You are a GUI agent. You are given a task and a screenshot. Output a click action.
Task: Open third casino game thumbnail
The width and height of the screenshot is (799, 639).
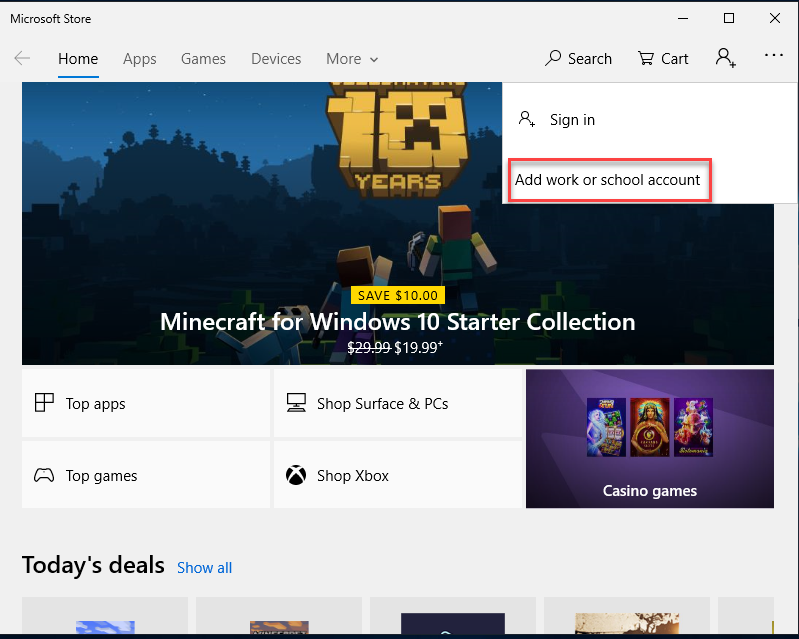pyautogui.click(x=694, y=427)
